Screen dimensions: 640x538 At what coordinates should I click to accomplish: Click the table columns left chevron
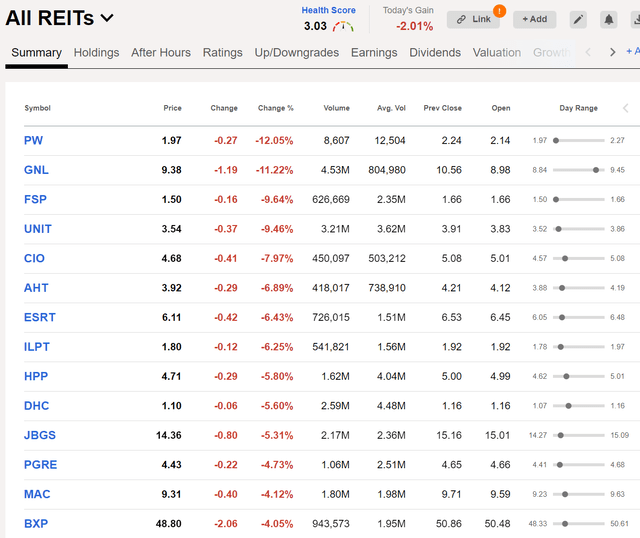pos(626,108)
